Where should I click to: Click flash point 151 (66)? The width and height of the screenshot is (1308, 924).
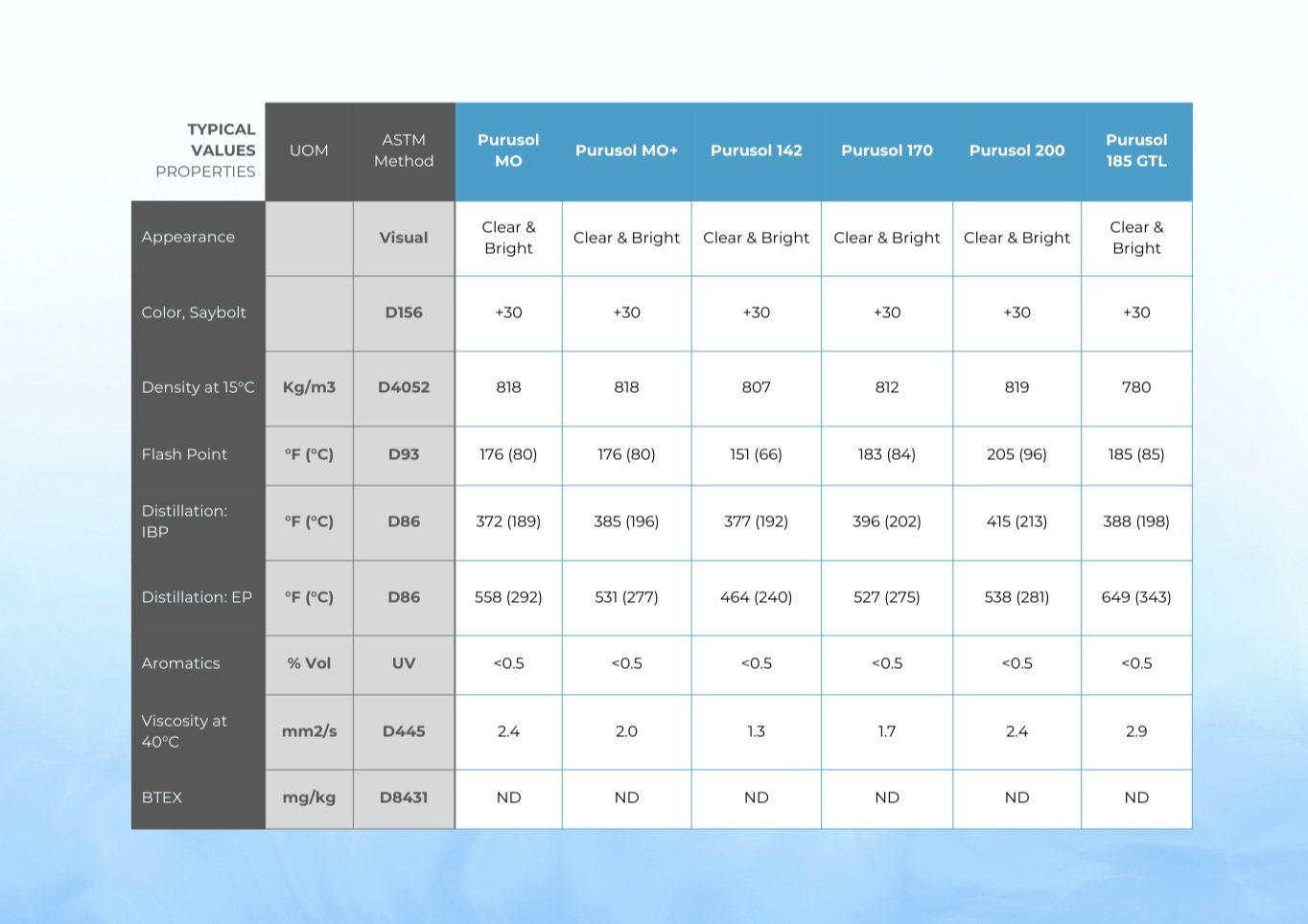click(x=756, y=454)
